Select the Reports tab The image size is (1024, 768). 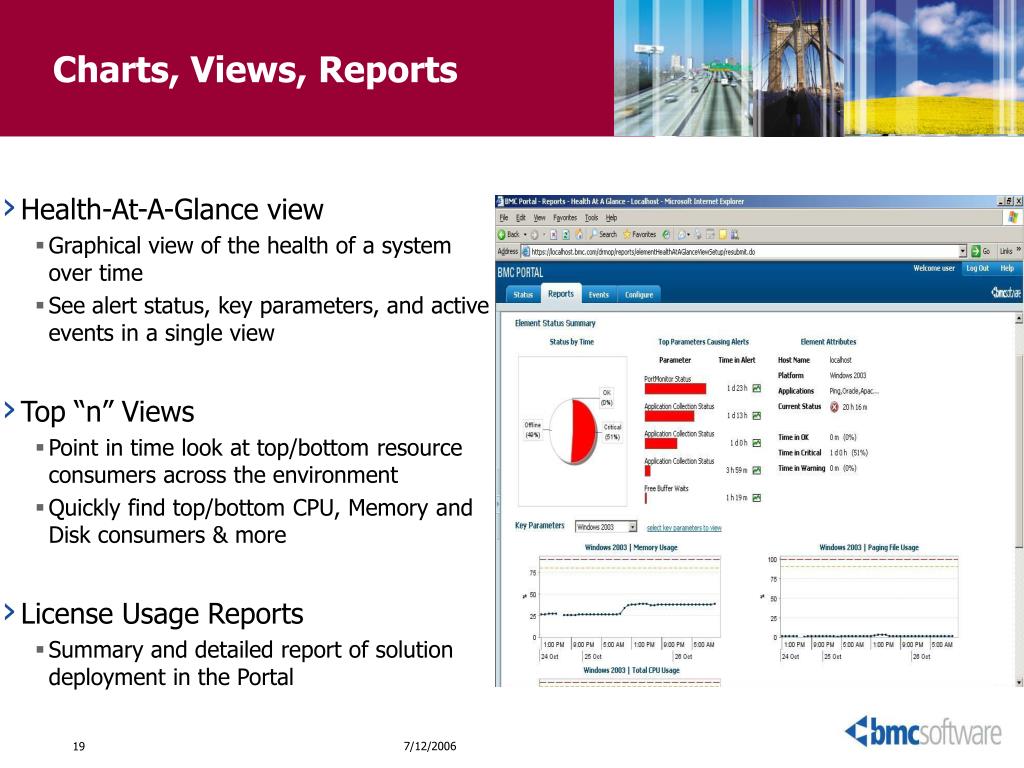[x=561, y=294]
